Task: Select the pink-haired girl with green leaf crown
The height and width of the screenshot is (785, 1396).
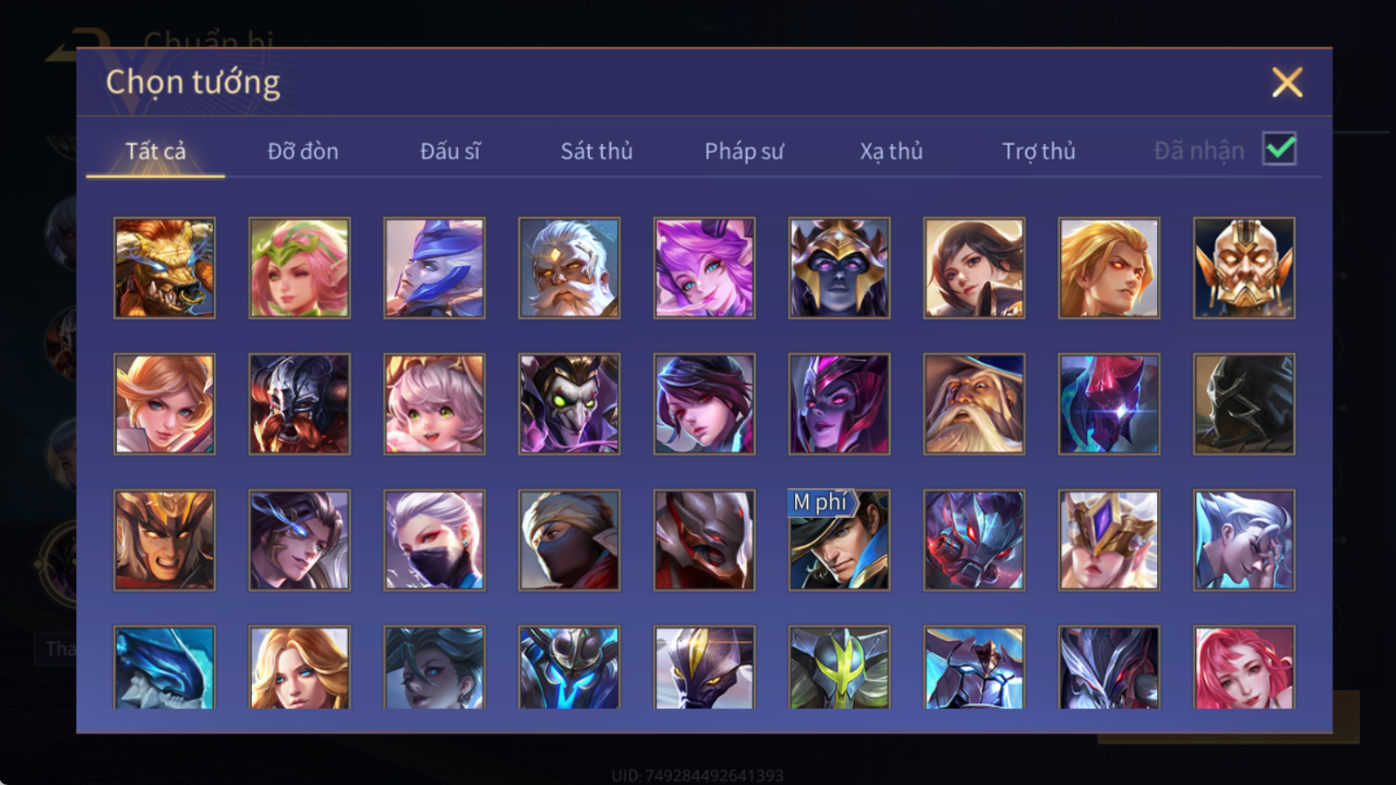Action: pos(299,268)
